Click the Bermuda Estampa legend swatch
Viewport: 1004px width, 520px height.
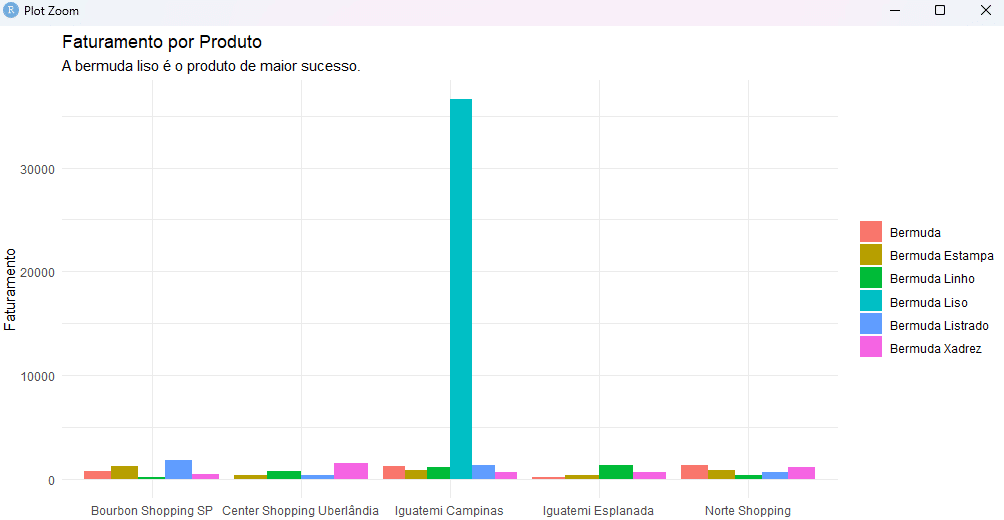point(871,255)
